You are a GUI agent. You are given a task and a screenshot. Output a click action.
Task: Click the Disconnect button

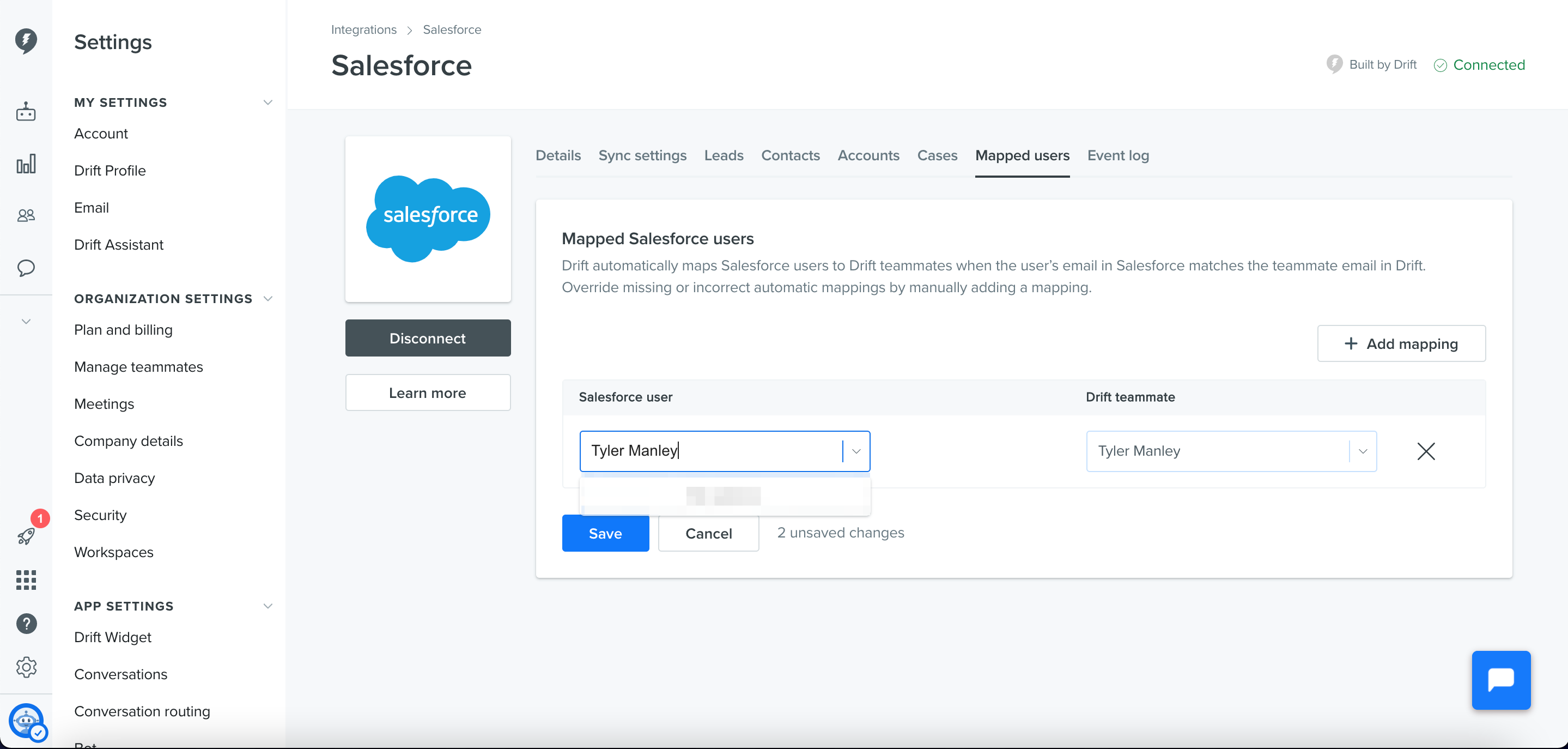pos(428,338)
